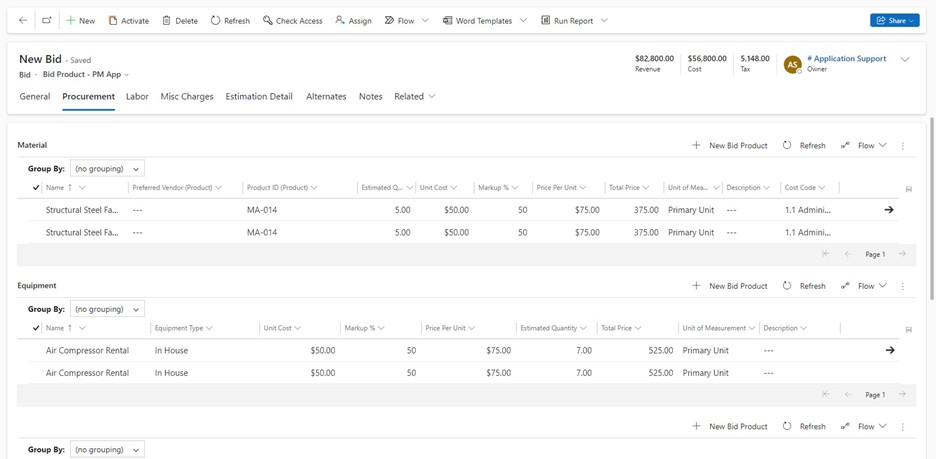The width and height of the screenshot is (936, 459).
Task: Toggle select all in Material grid
Action: [x=36, y=188]
